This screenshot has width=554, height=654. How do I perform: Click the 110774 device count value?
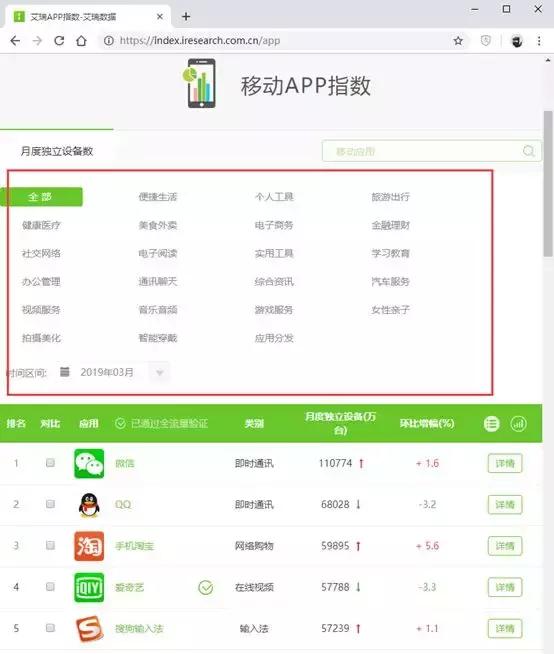click(x=335, y=463)
